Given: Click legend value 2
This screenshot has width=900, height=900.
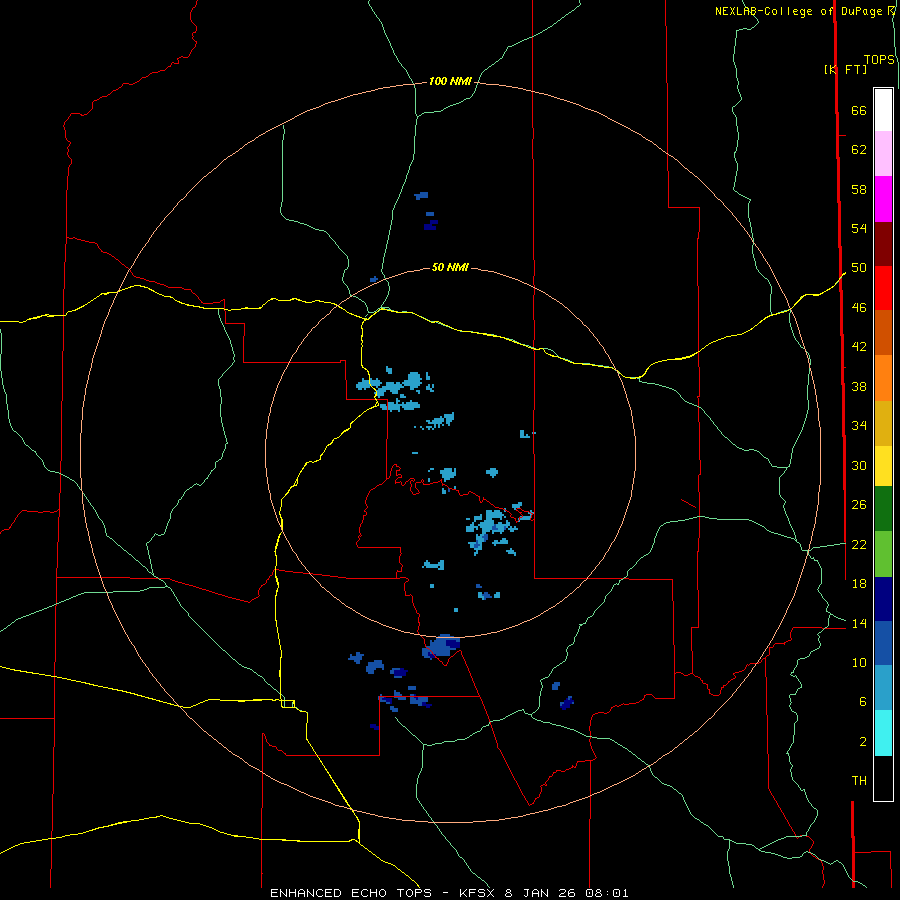Looking at the screenshot, I should (862, 741).
